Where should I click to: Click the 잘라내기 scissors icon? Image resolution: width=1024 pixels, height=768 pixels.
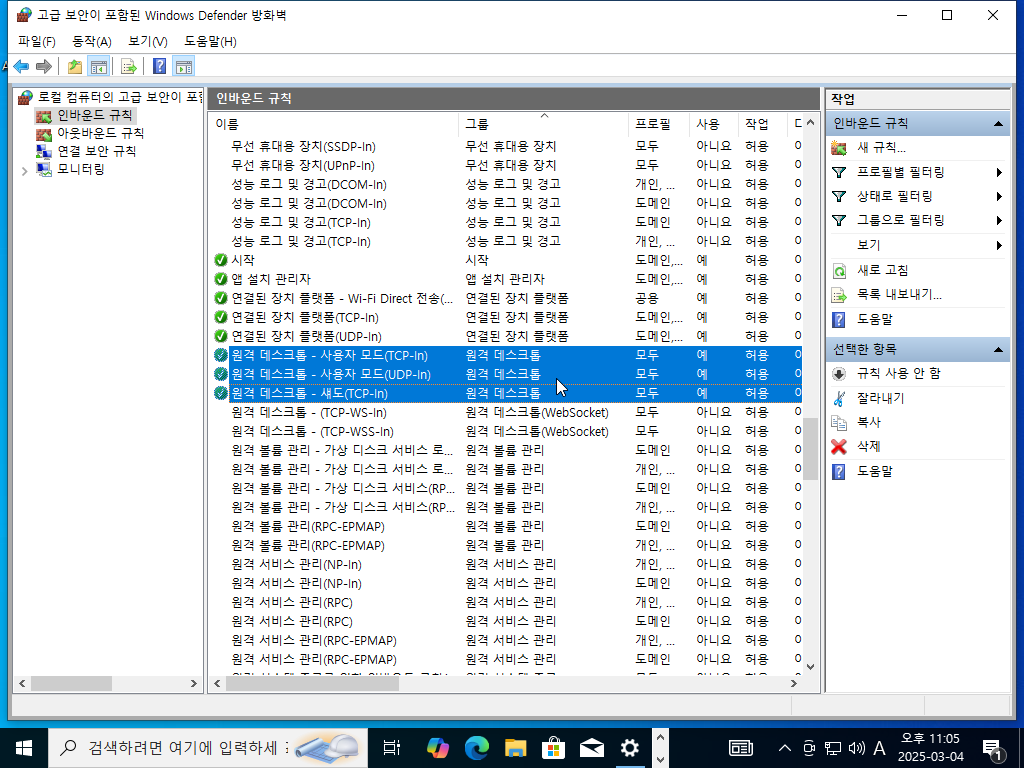839,398
